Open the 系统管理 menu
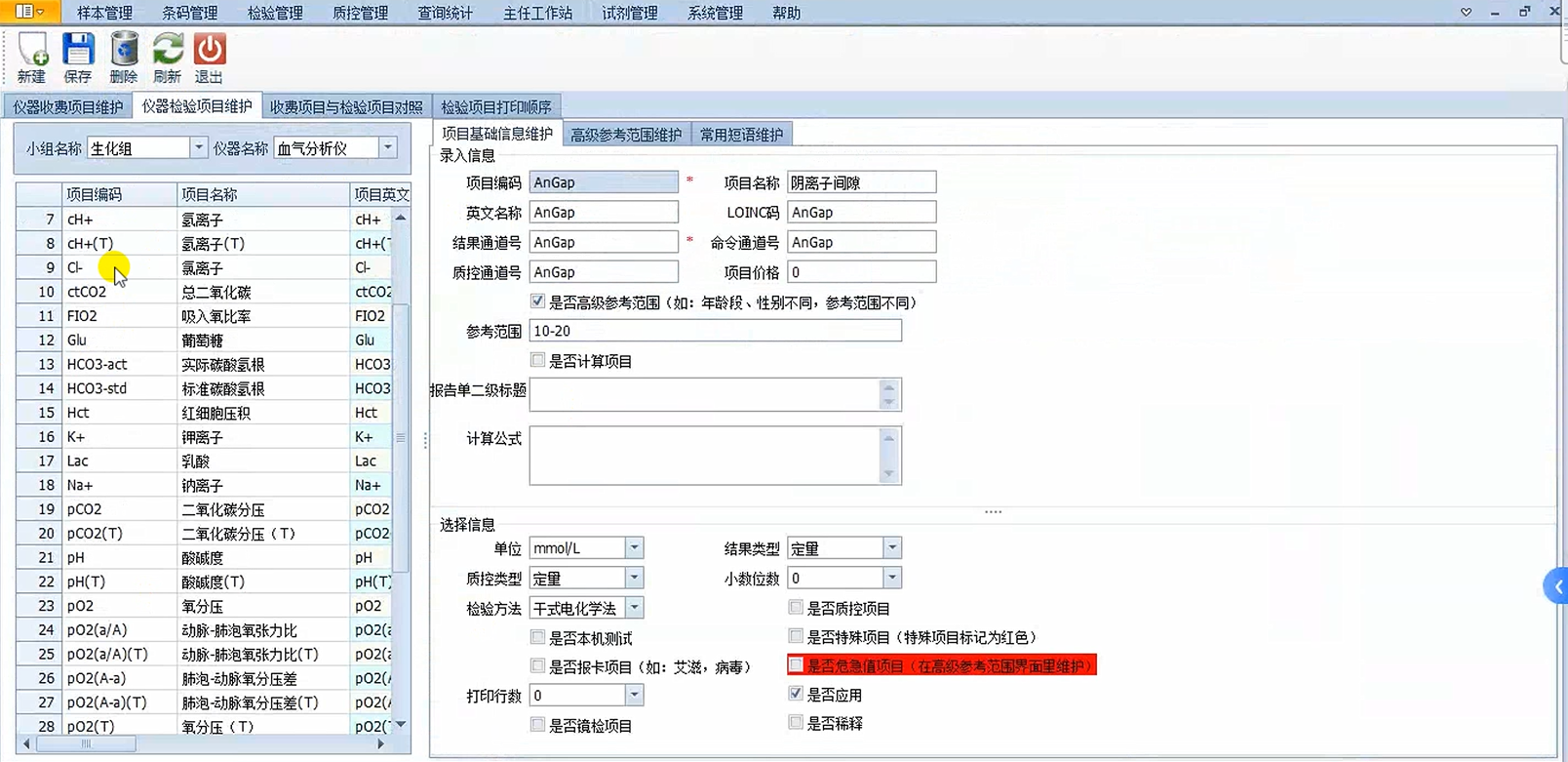1568x762 pixels. pos(715,13)
